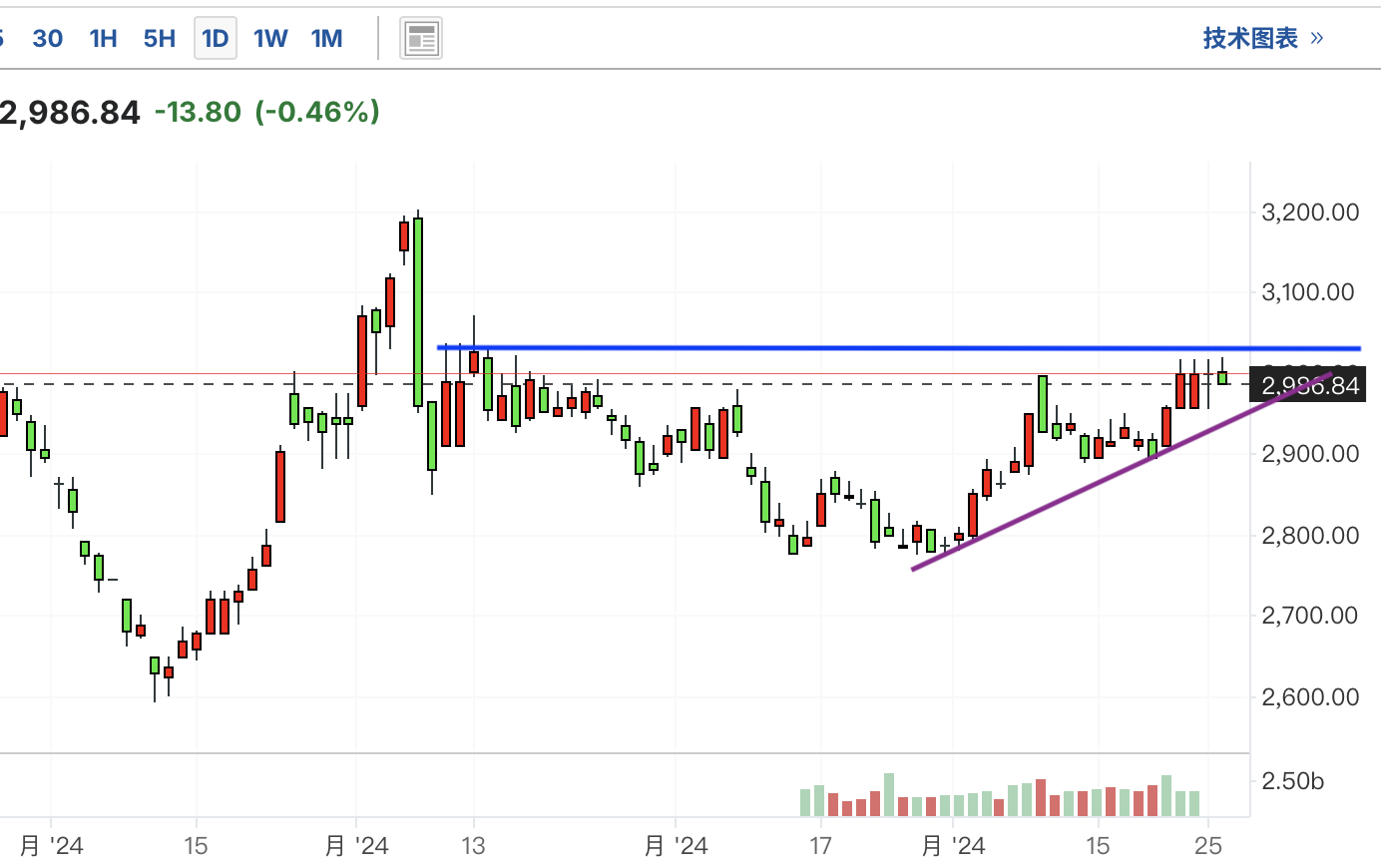The image size is (1381, 868).
Task: Click the 2,900.00 price axis label
Action: 1310,454
